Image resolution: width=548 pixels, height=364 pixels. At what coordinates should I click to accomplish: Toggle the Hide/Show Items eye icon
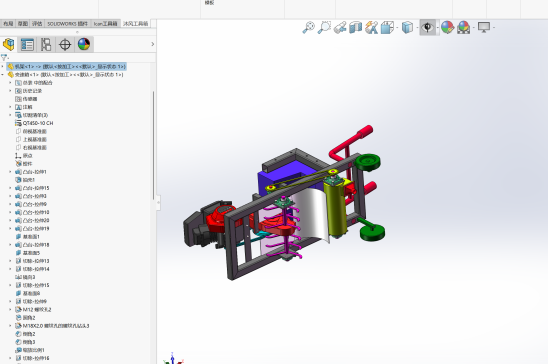click(x=427, y=27)
